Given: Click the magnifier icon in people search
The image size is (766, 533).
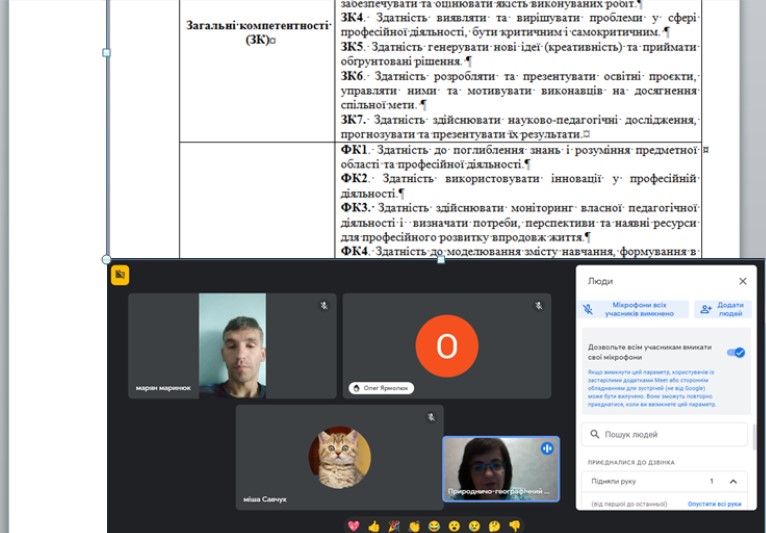Looking at the screenshot, I should [x=595, y=434].
